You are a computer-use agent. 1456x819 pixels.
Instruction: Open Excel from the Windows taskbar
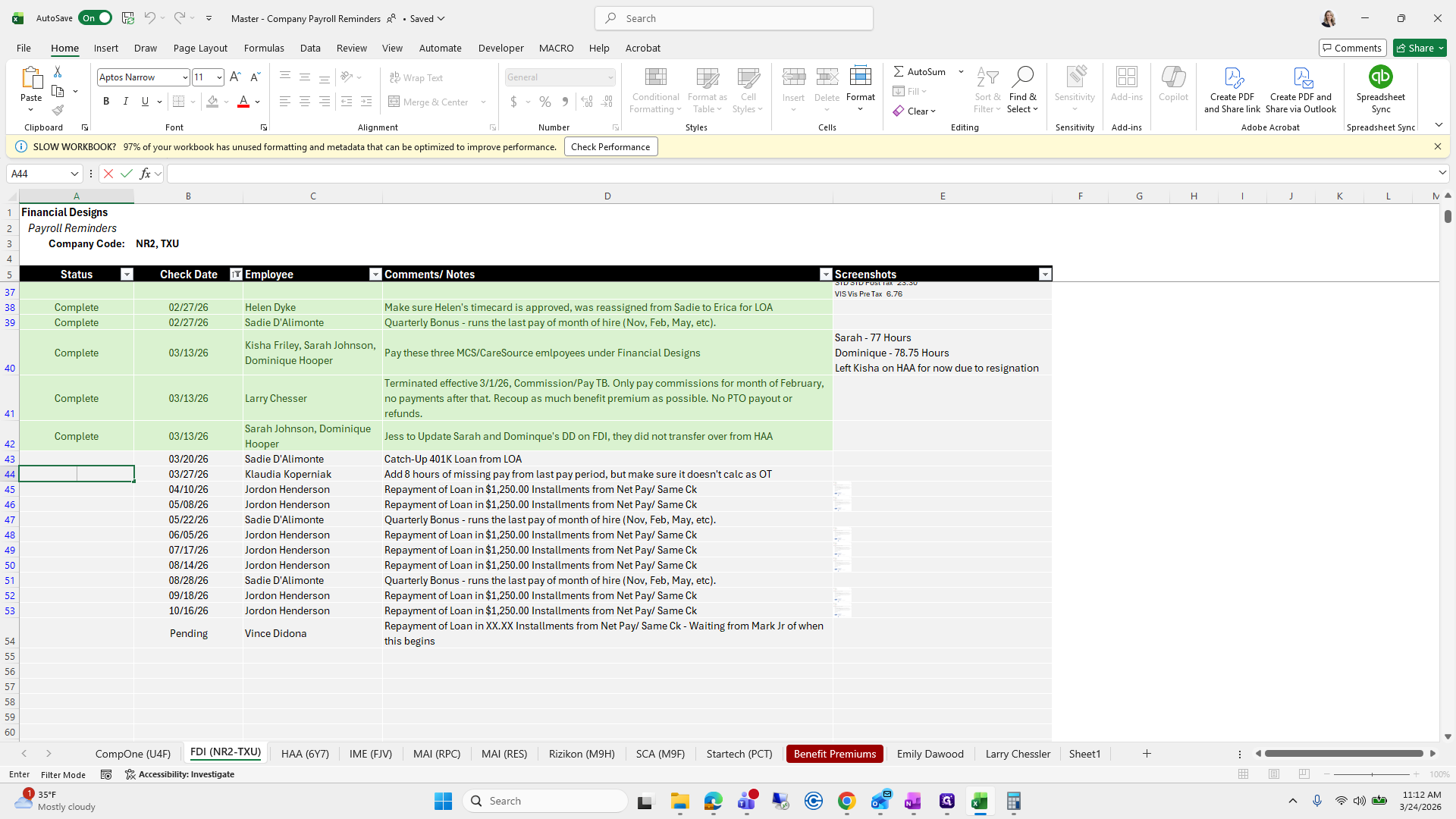point(980,802)
